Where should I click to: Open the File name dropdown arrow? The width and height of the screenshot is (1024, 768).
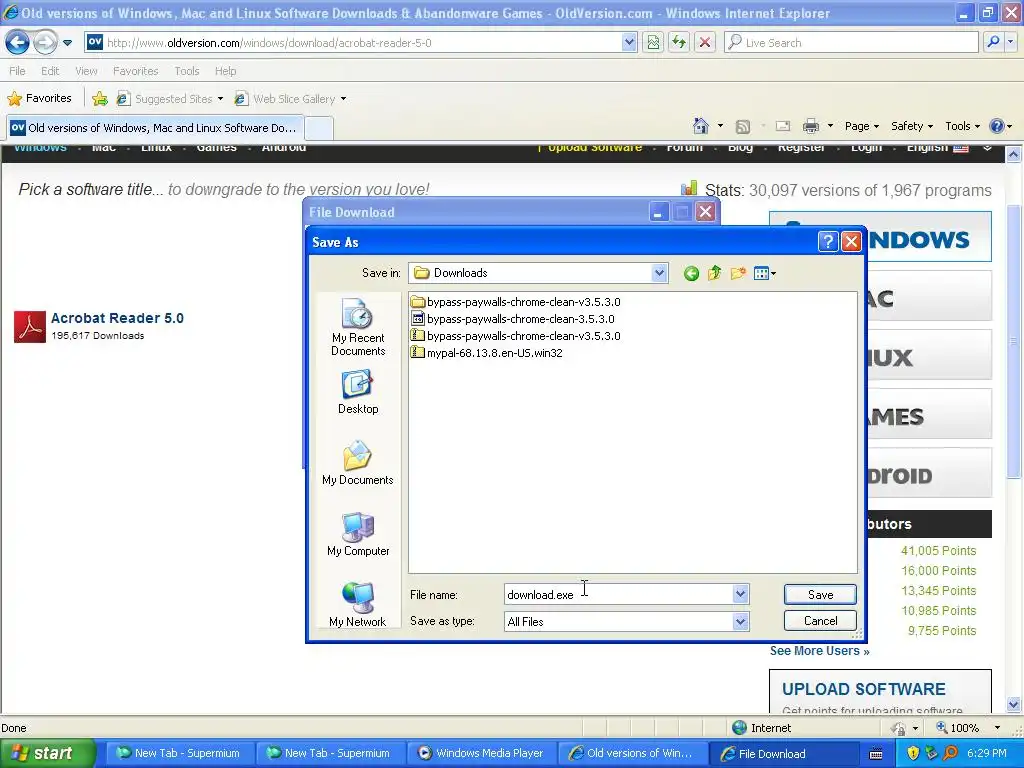coord(740,594)
